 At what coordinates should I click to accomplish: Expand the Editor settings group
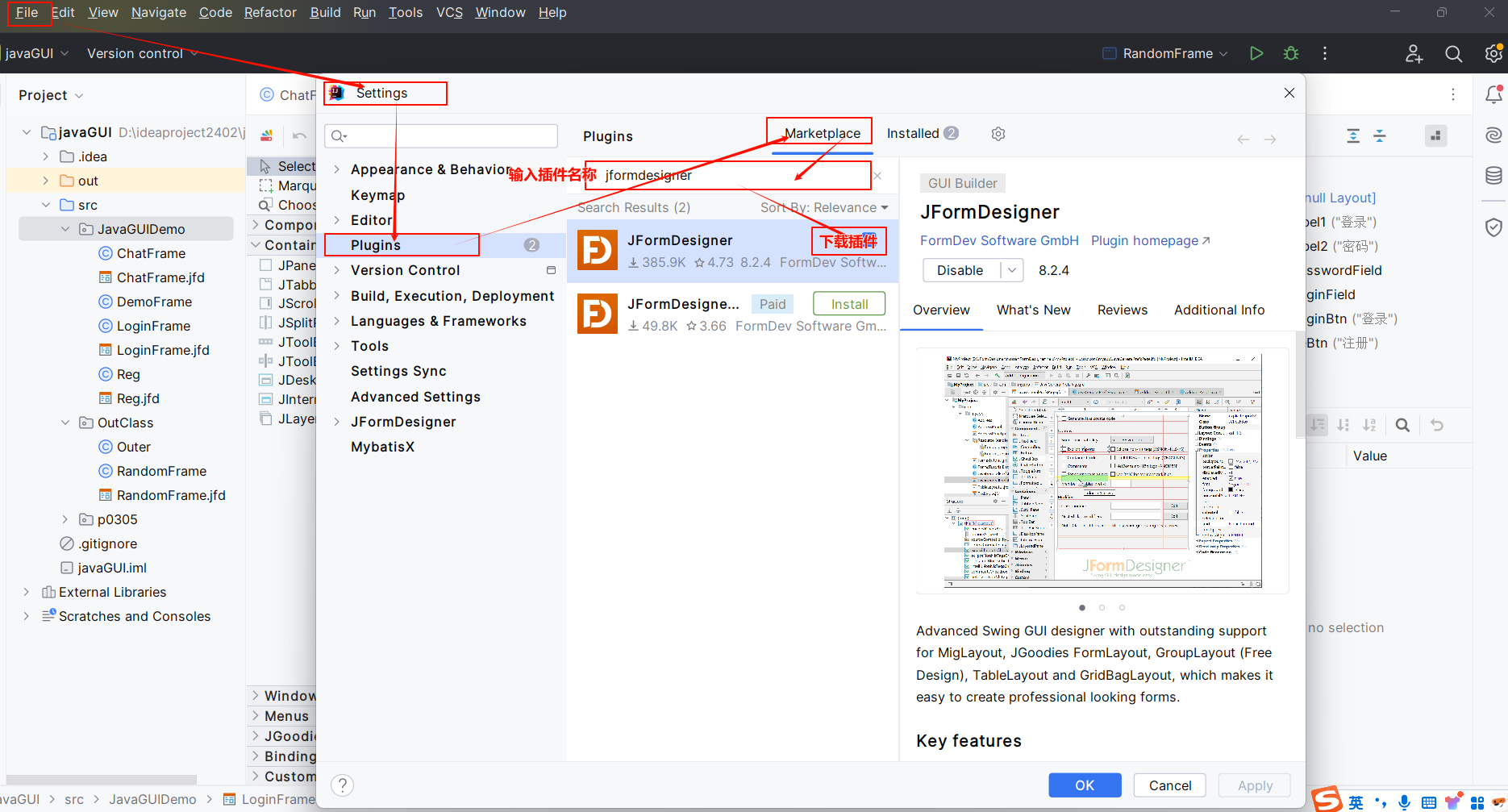coord(337,220)
